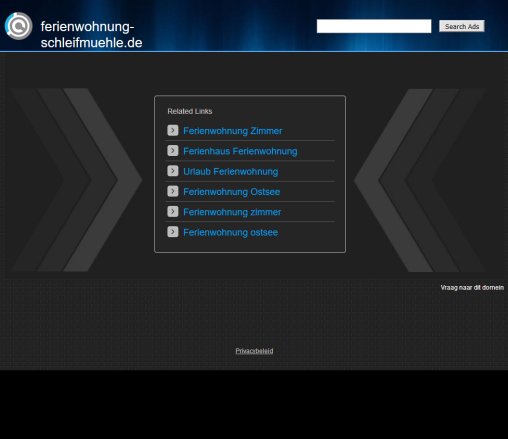Image resolution: width=508 pixels, height=439 pixels.
Task: Select the lowercase Ferienwohnung ostsee link
Action: 231,233
